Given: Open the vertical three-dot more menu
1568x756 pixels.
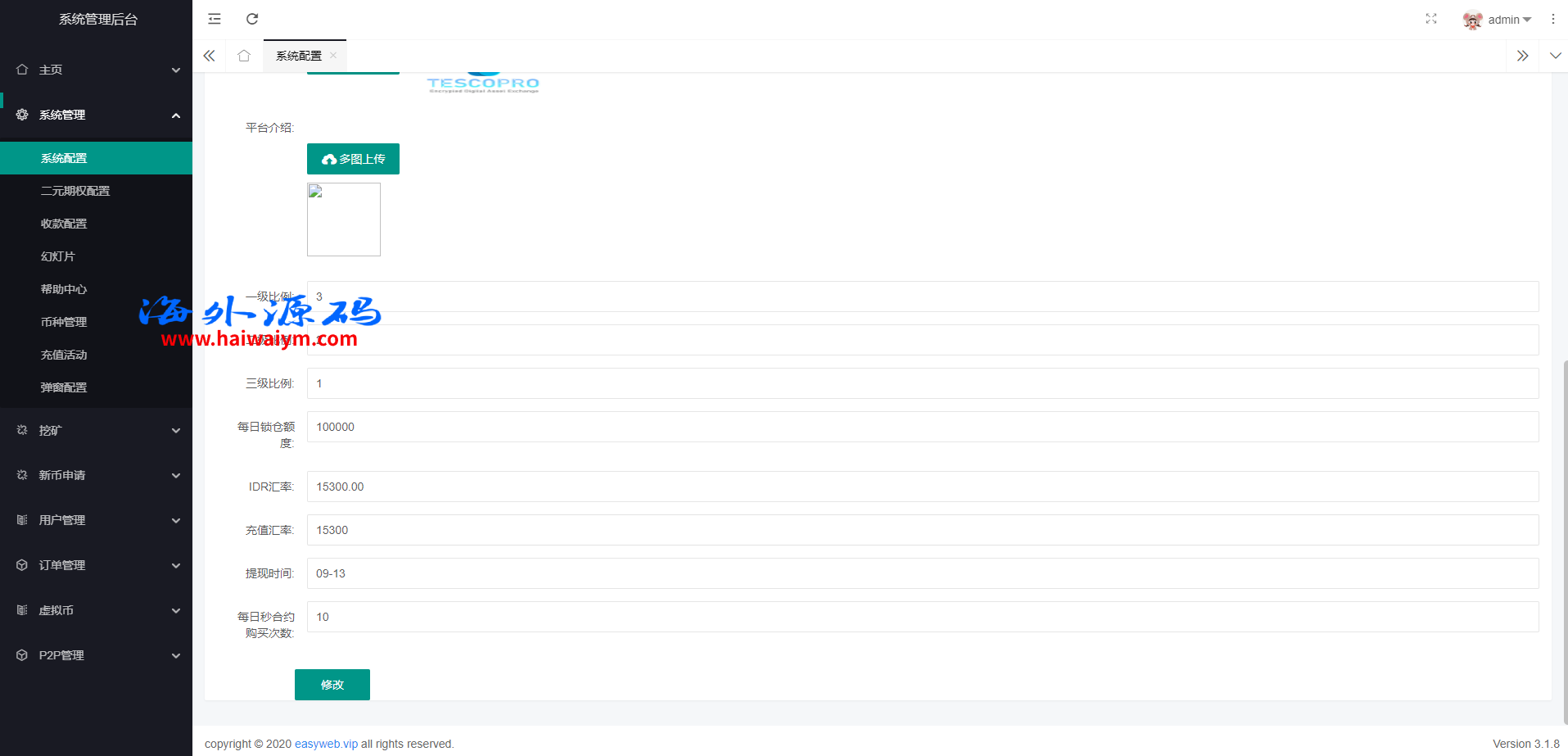Looking at the screenshot, I should click(1552, 19).
